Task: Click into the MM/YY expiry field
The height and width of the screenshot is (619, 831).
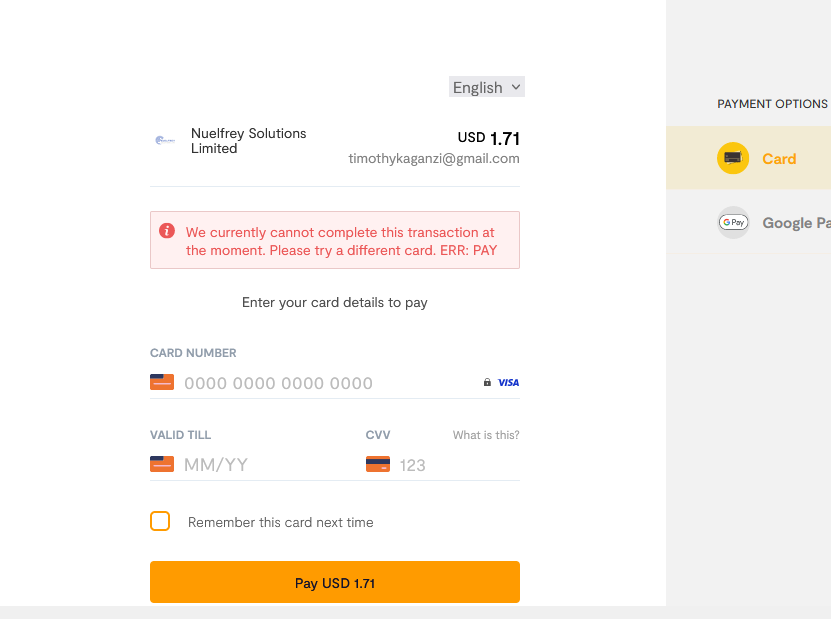Action: click(260, 465)
